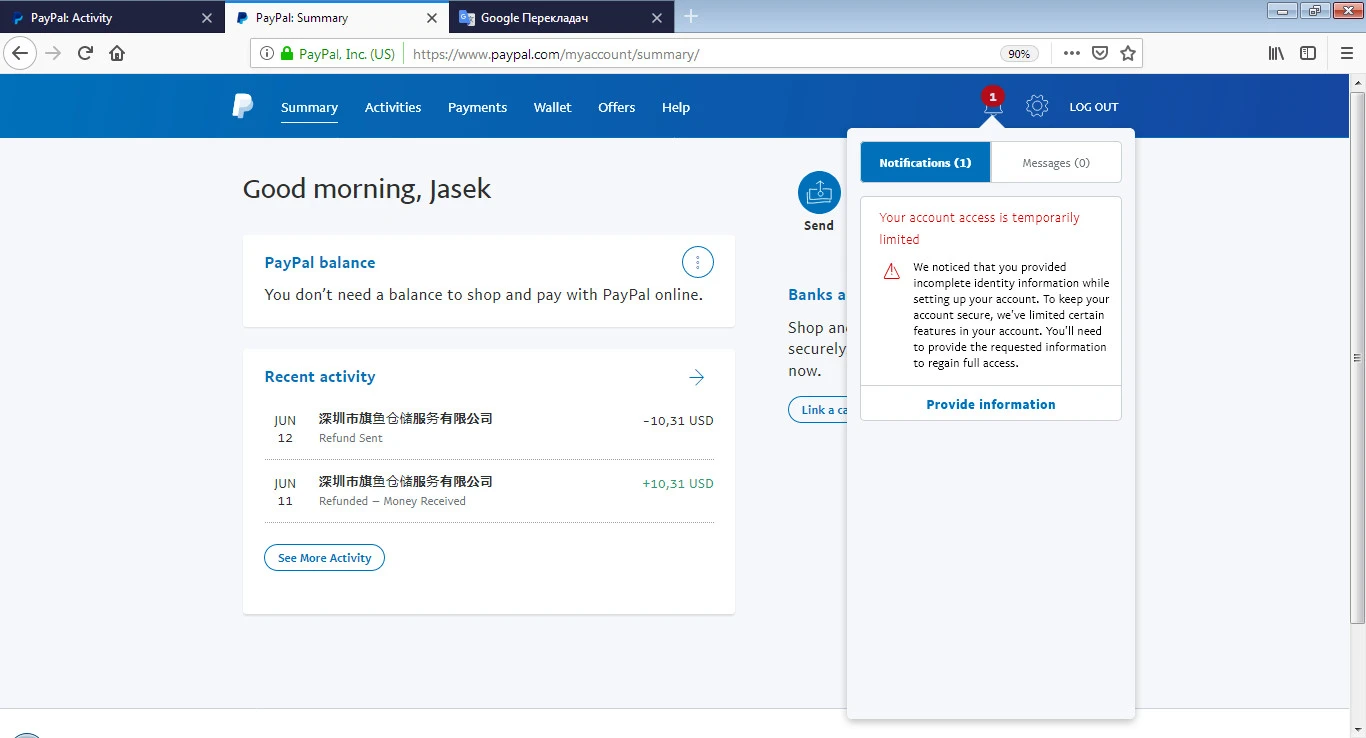
Task: Open the Summary navigation item
Action: [309, 108]
